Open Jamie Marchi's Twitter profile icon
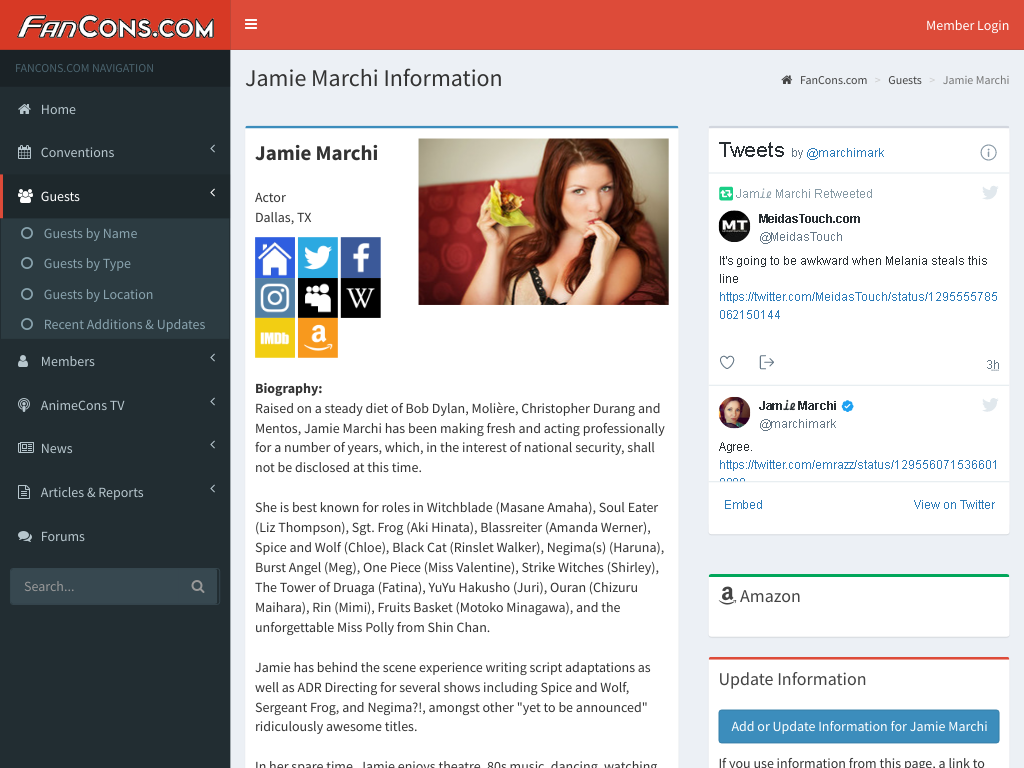Viewport: 1024px width, 768px height. tap(318, 257)
